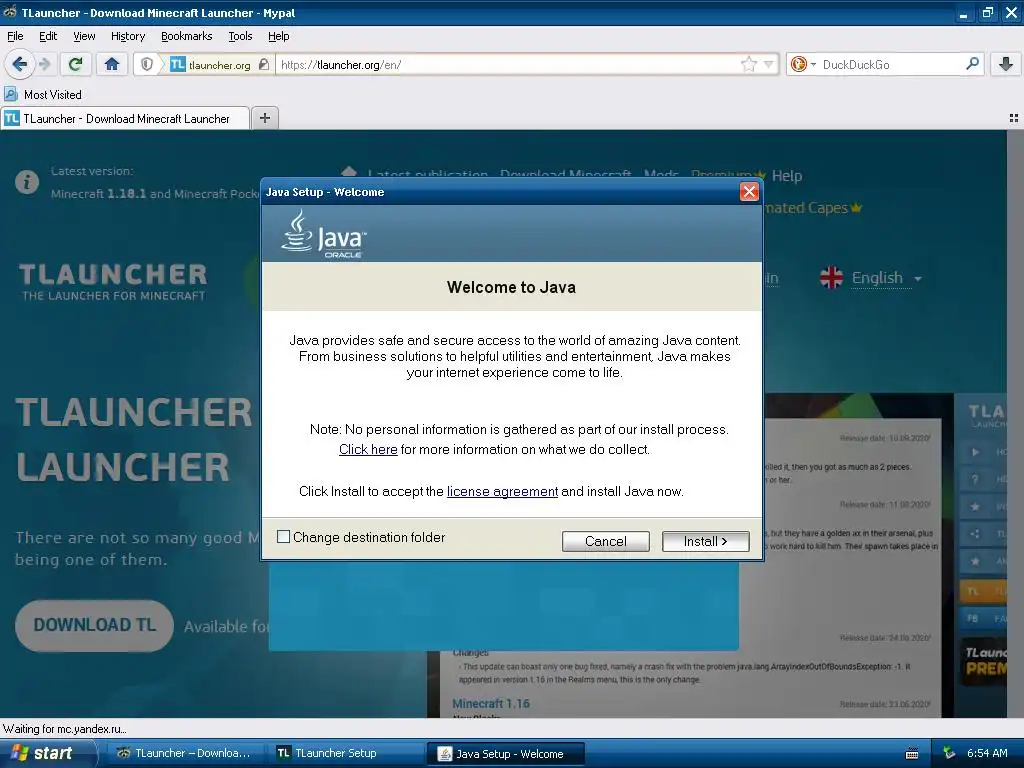Open the File menu

(15, 36)
